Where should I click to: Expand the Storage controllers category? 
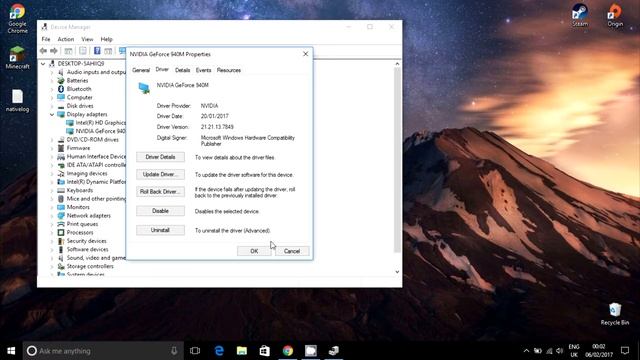52,266
